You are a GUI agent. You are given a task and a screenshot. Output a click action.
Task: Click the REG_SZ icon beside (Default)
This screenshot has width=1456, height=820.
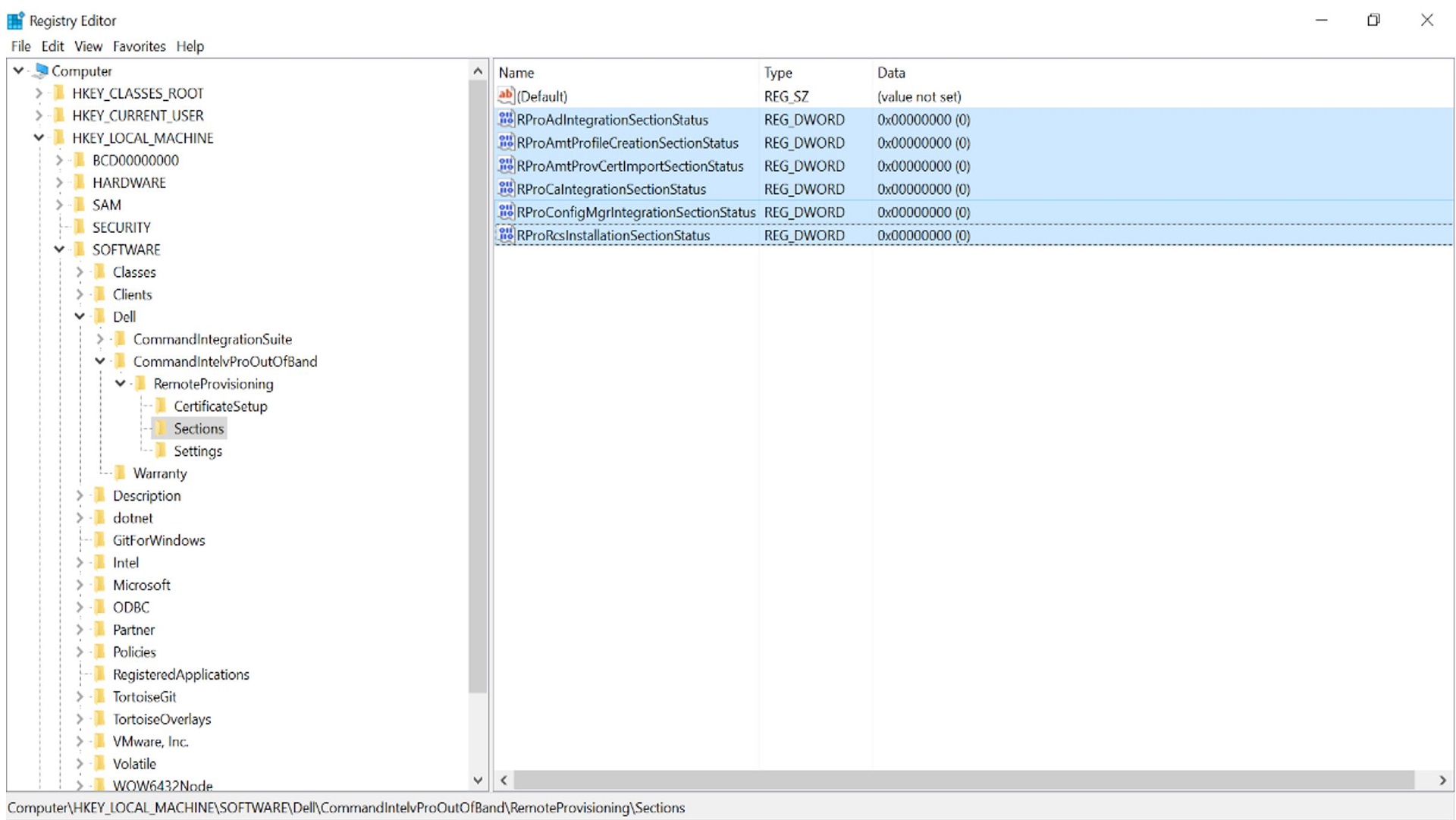pos(507,96)
